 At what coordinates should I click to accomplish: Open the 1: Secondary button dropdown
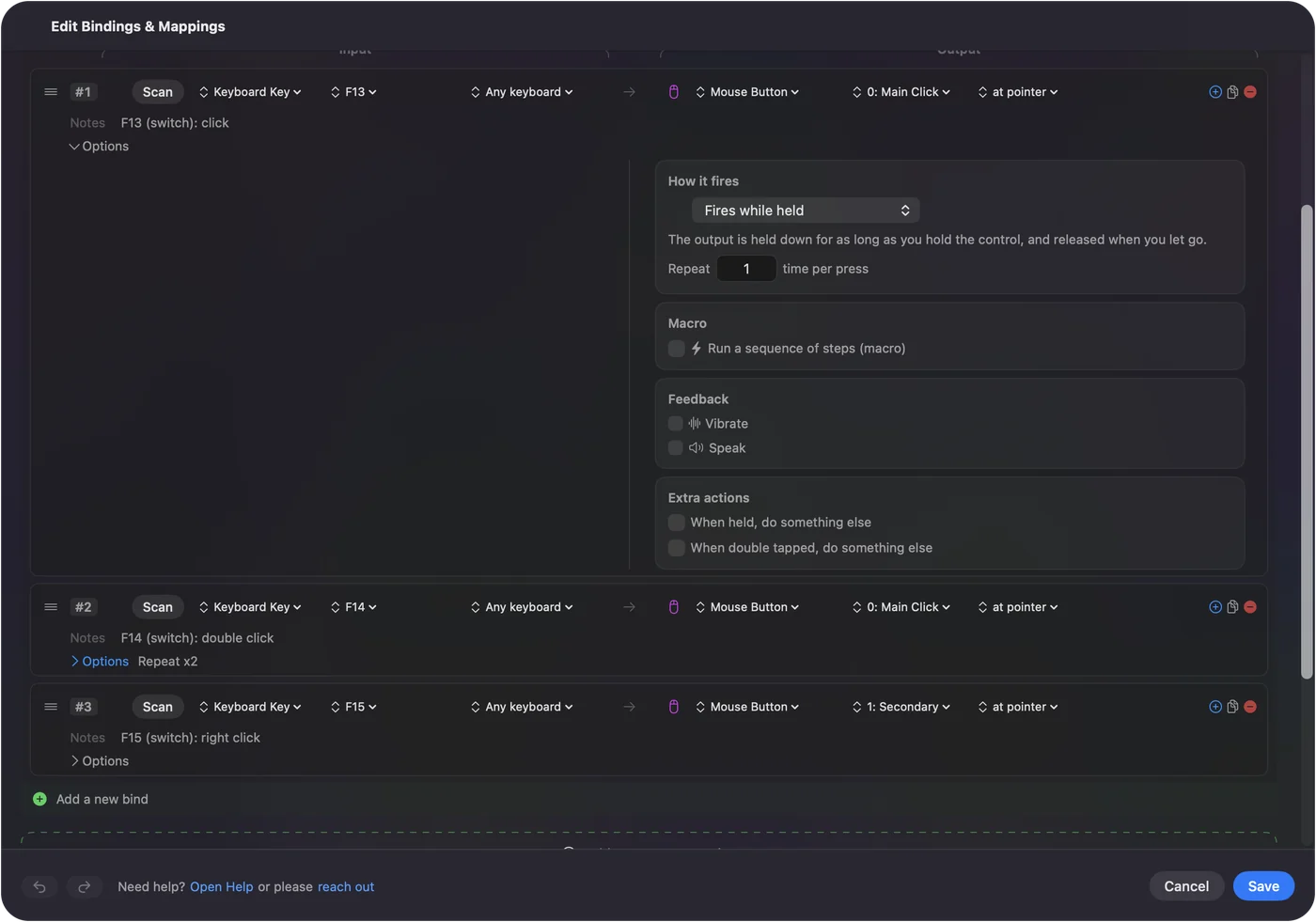tap(901, 707)
